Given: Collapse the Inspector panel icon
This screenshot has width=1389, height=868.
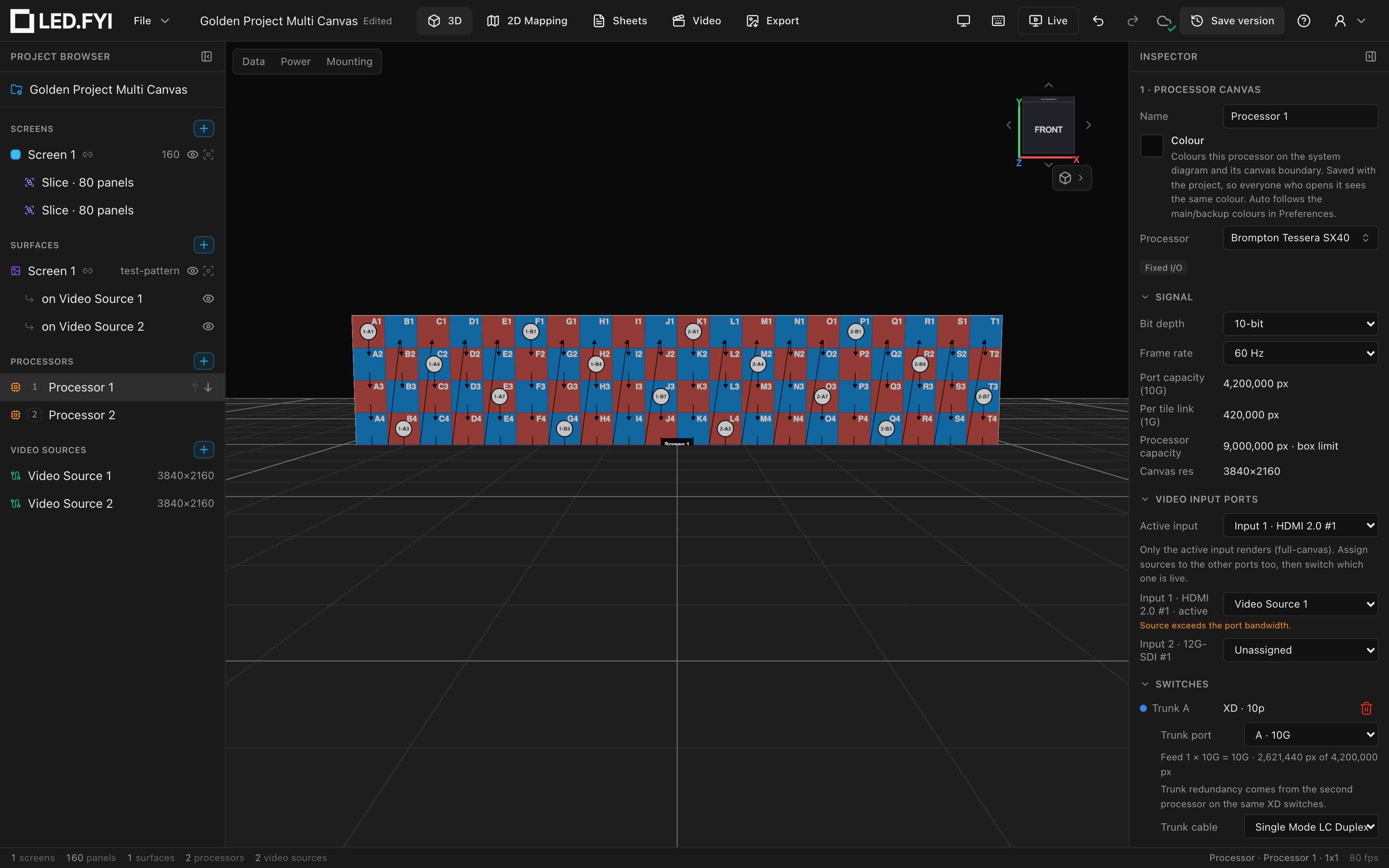Looking at the screenshot, I should point(1371,56).
